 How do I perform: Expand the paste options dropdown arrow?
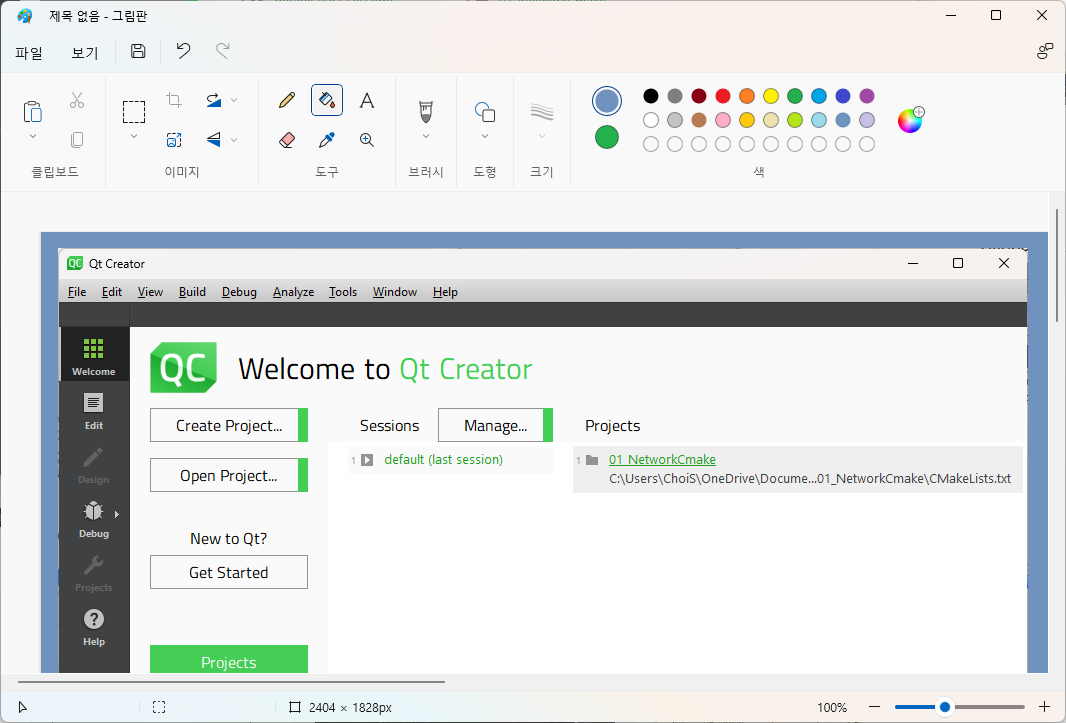[33, 137]
